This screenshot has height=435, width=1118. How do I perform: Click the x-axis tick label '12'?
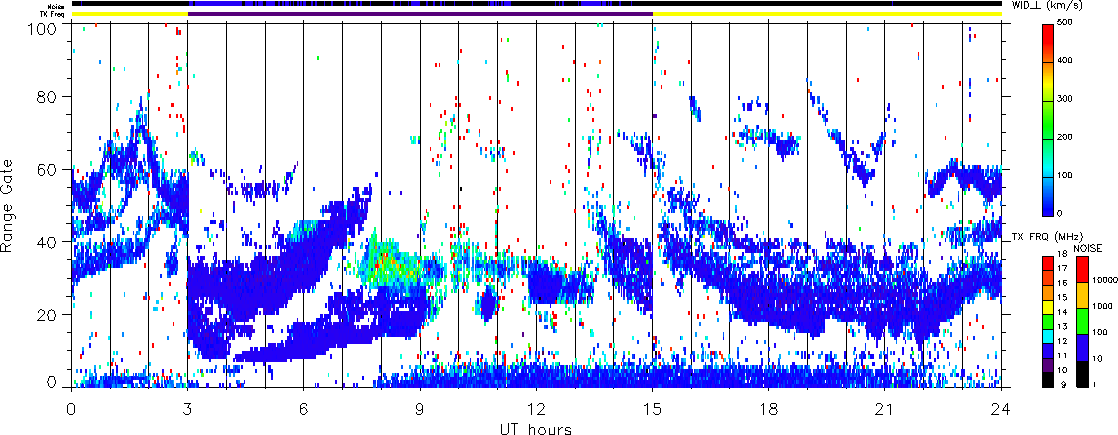click(536, 408)
